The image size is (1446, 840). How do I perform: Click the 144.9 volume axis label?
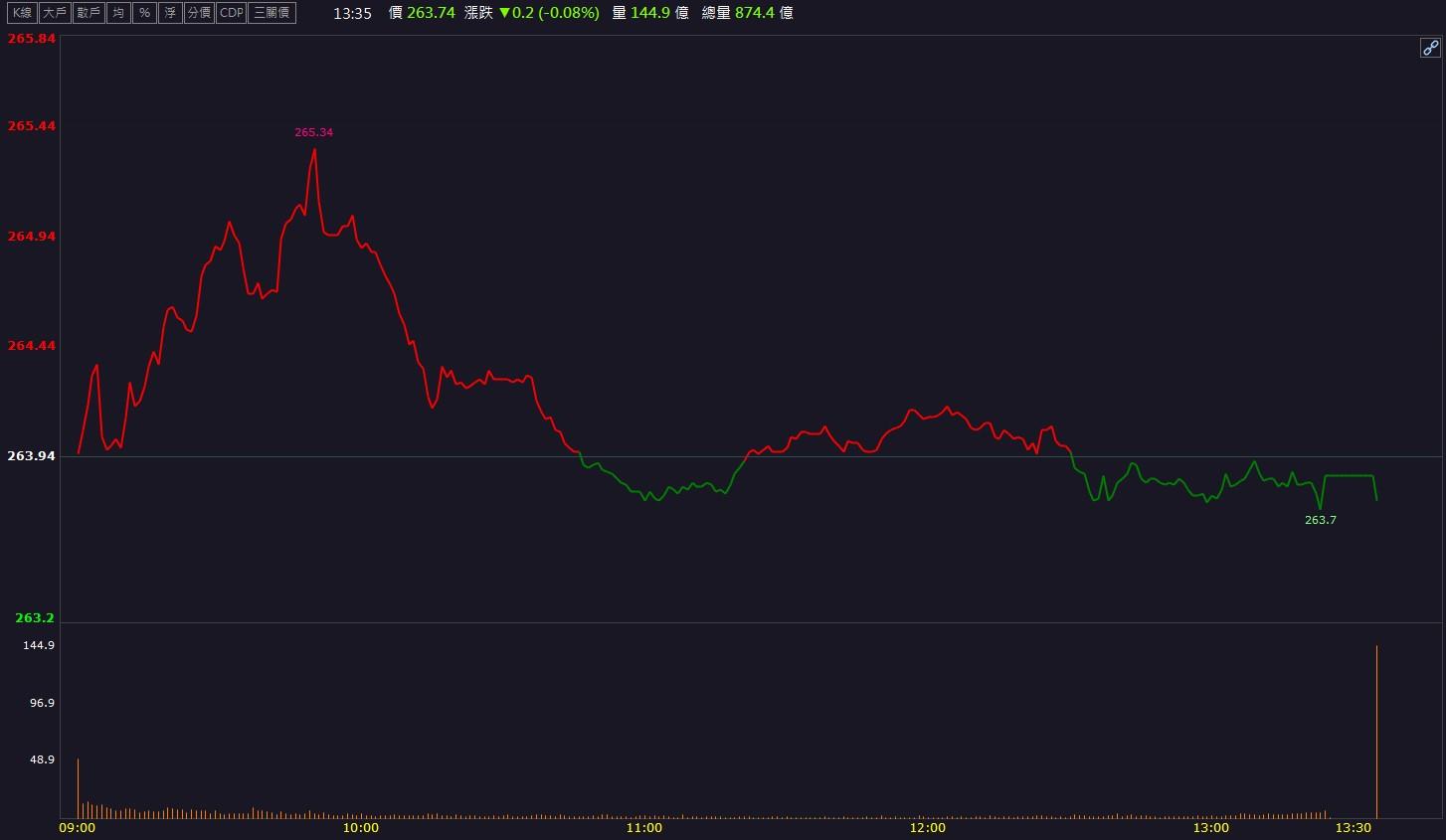coord(39,645)
